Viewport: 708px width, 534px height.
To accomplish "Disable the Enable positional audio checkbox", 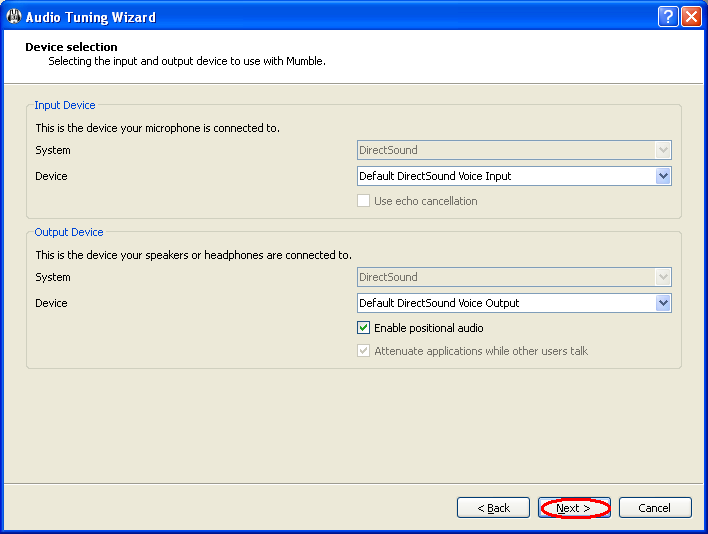I will tap(365, 328).
